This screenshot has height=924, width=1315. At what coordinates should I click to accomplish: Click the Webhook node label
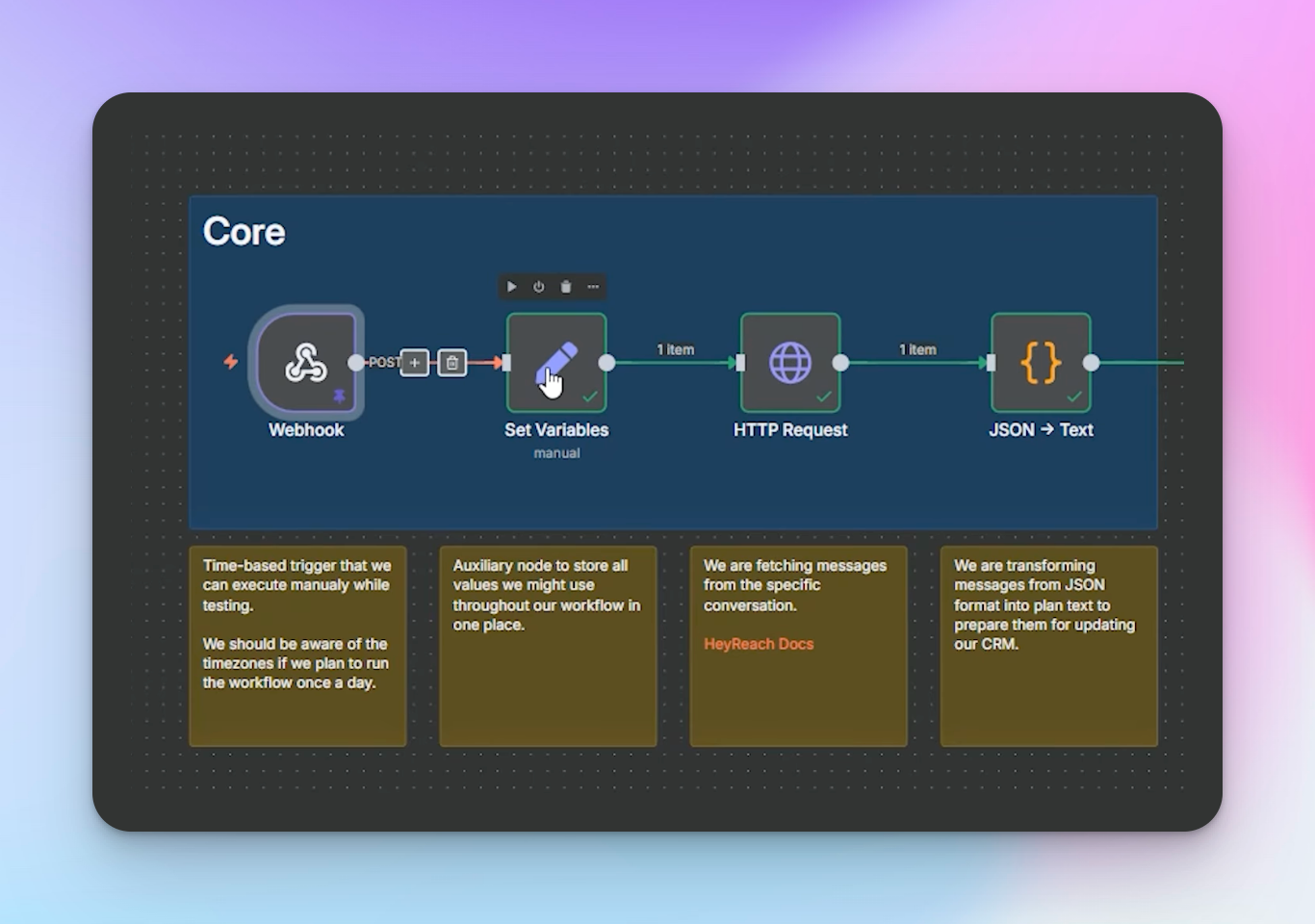(306, 430)
